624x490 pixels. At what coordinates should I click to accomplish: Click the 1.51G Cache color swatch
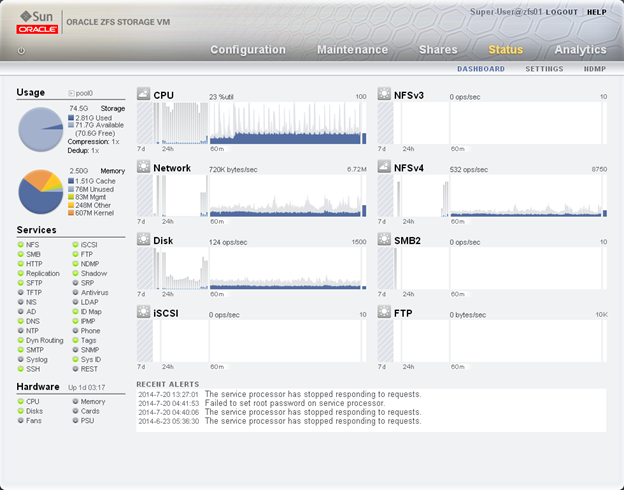click(71, 181)
